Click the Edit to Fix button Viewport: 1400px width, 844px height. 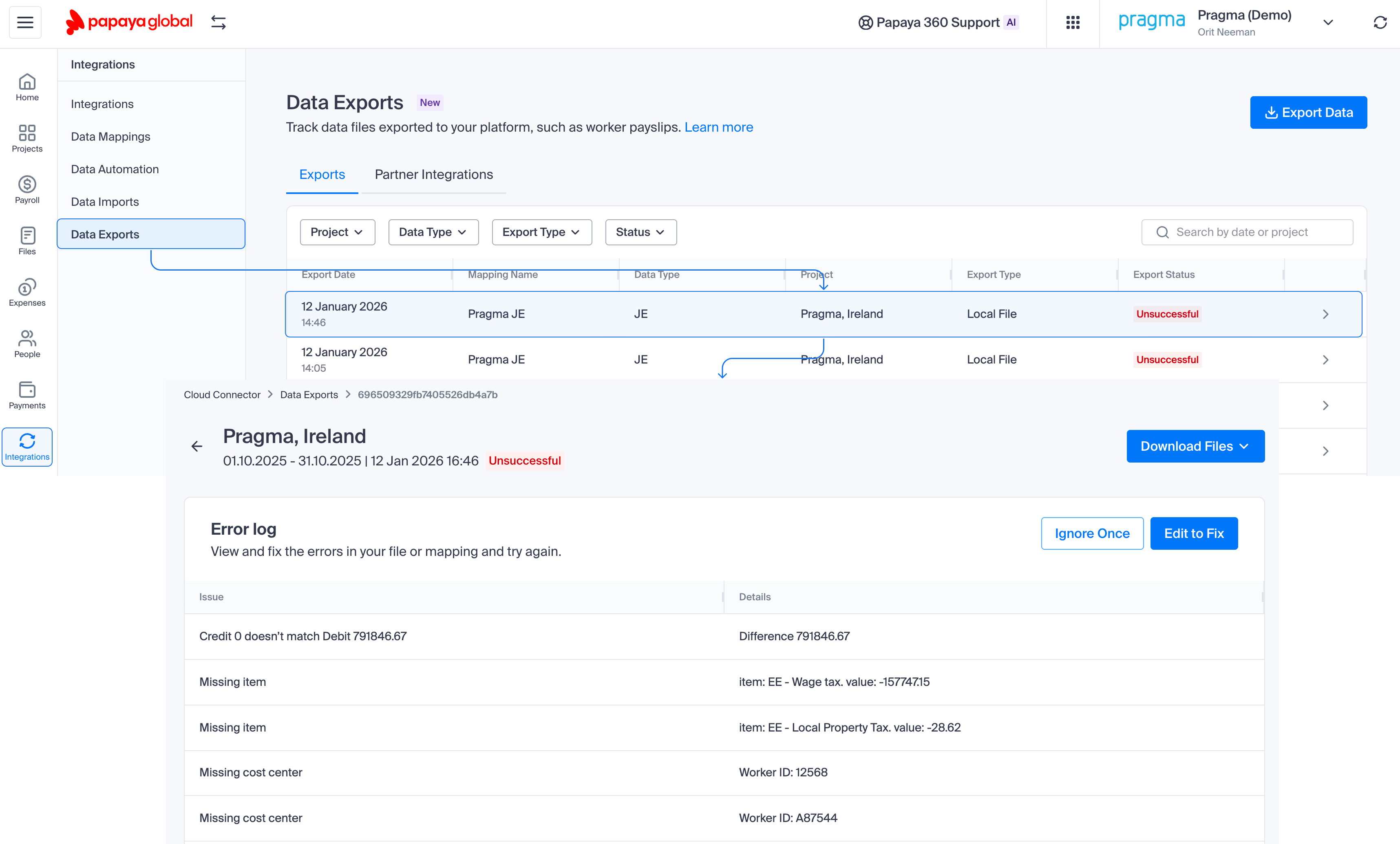click(x=1193, y=533)
